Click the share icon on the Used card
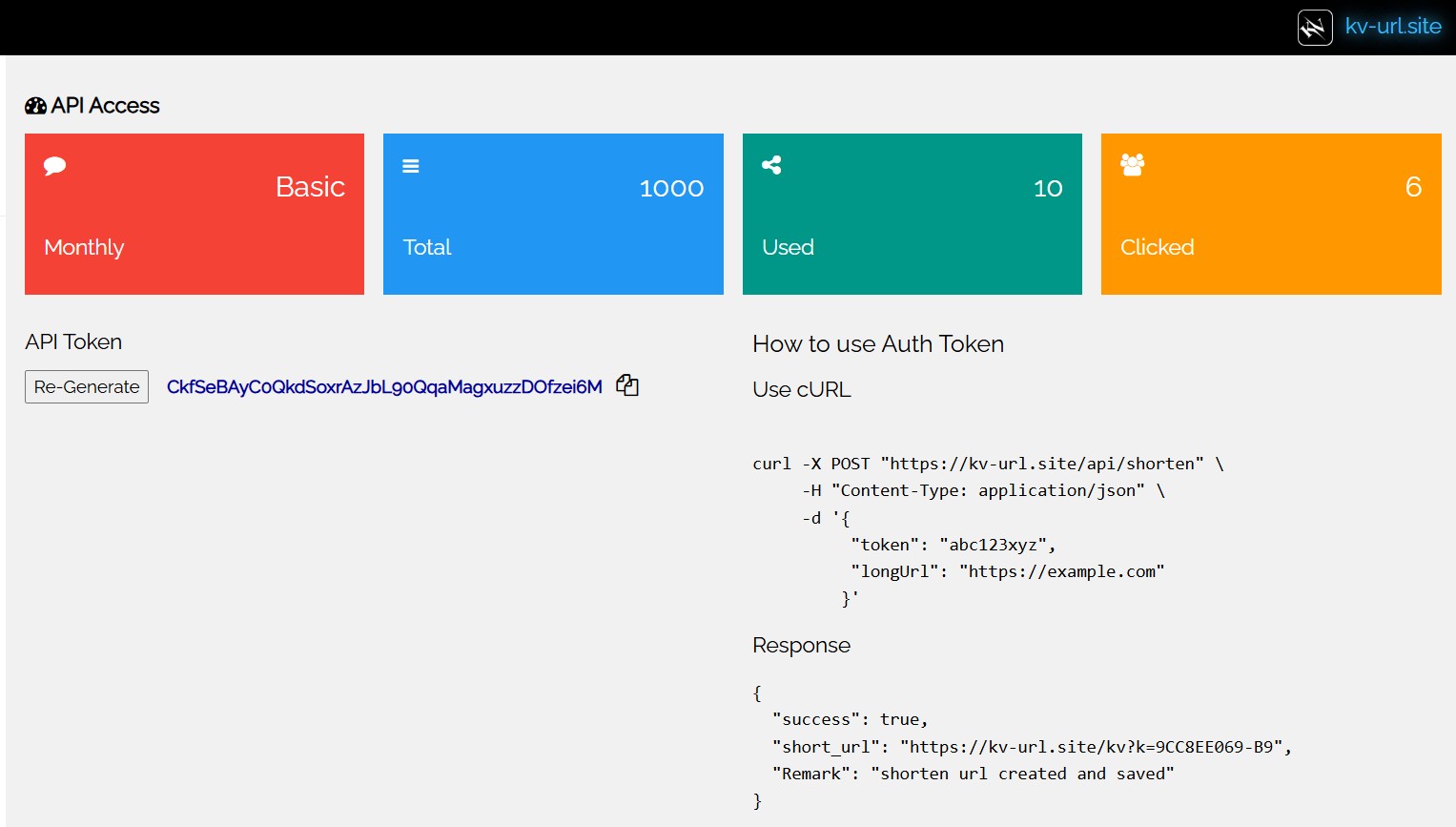Image resolution: width=1456 pixels, height=827 pixels. [x=770, y=164]
